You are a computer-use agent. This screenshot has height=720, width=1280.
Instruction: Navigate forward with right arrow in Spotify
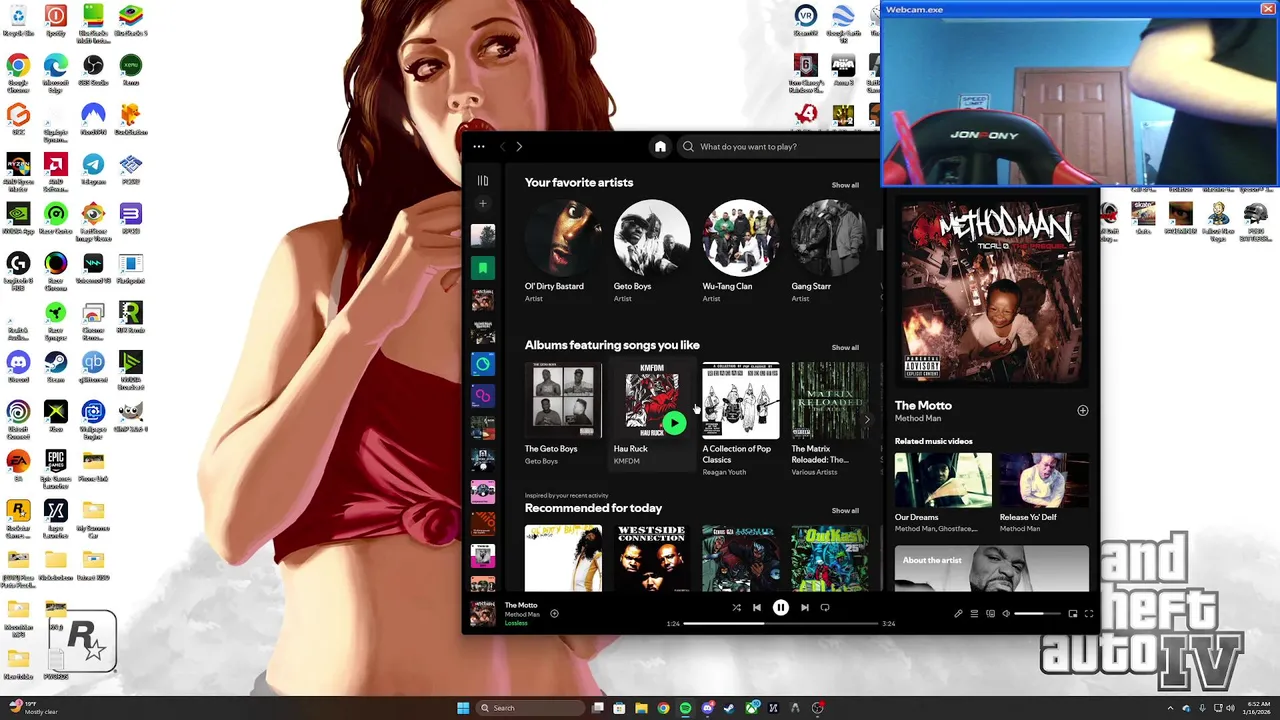(519, 147)
